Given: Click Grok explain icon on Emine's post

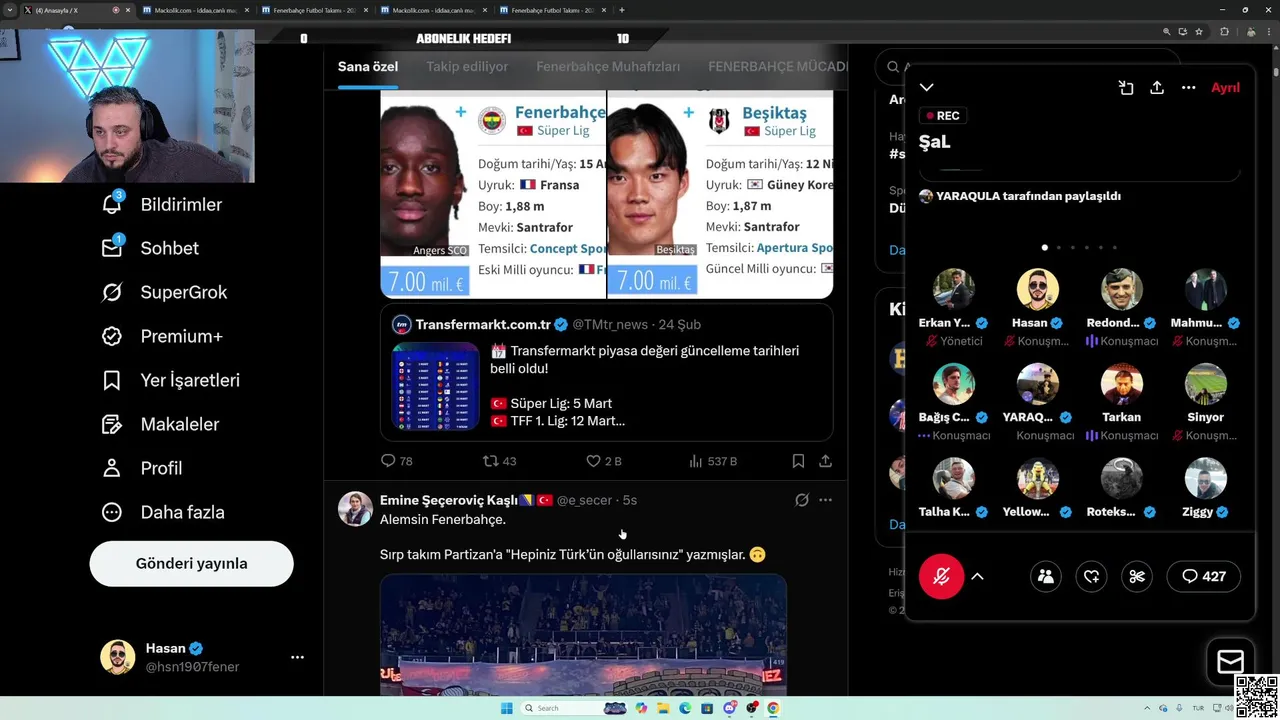Looking at the screenshot, I should (x=802, y=500).
